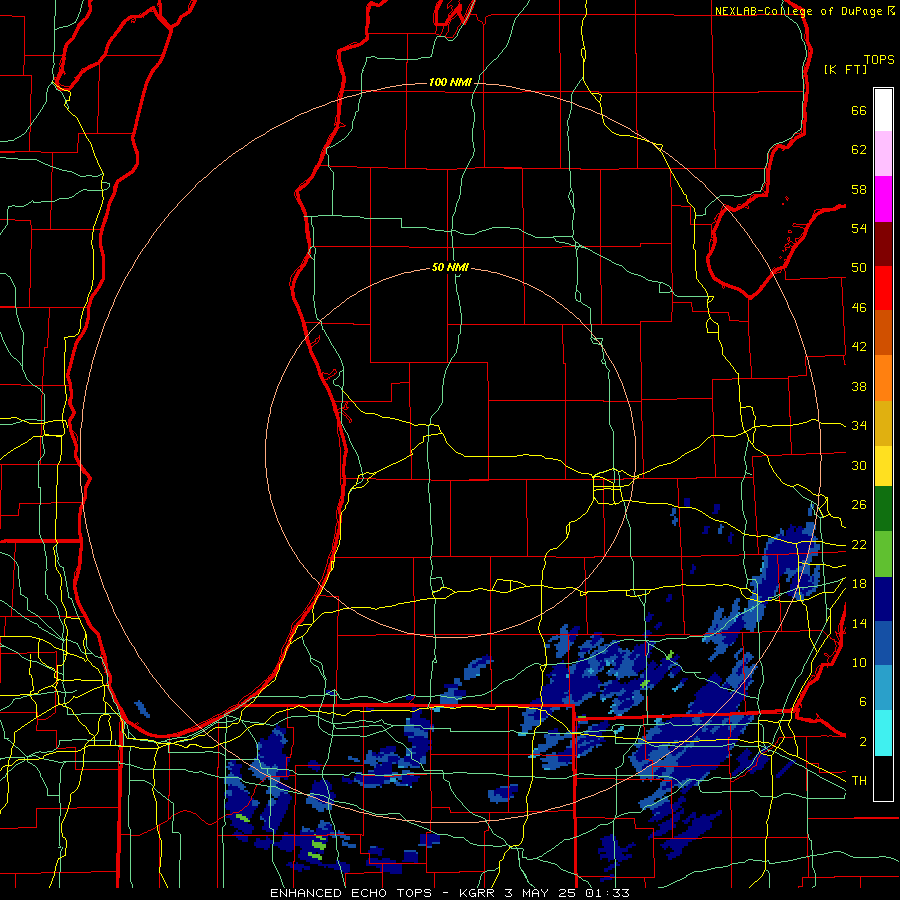This screenshot has width=900, height=900.
Task: Click the medium blue legend swatch
Action: pos(883,643)
